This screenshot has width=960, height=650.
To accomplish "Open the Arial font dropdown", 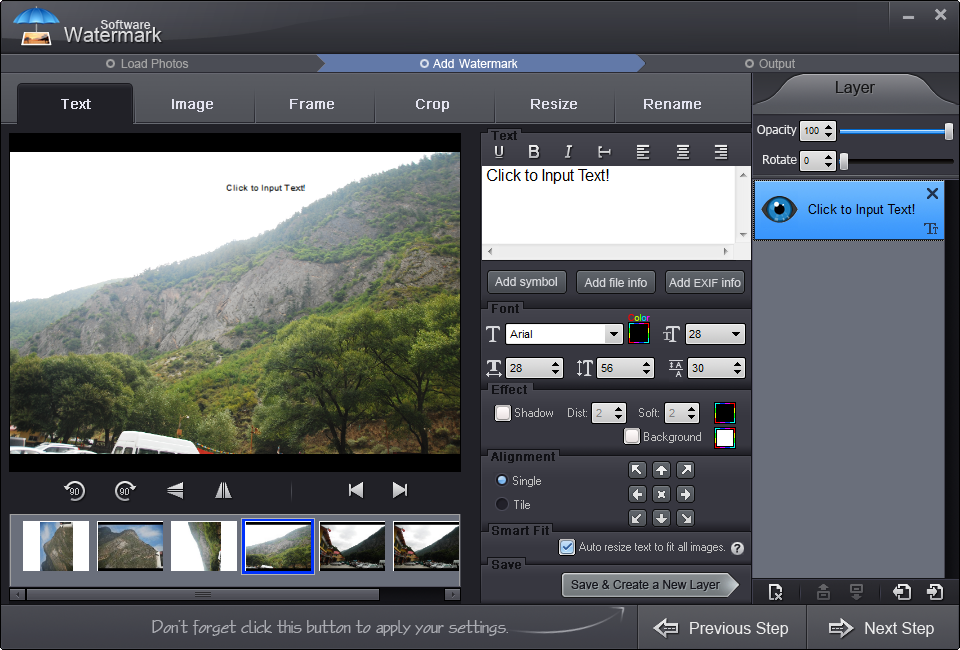I will [564, 334].
